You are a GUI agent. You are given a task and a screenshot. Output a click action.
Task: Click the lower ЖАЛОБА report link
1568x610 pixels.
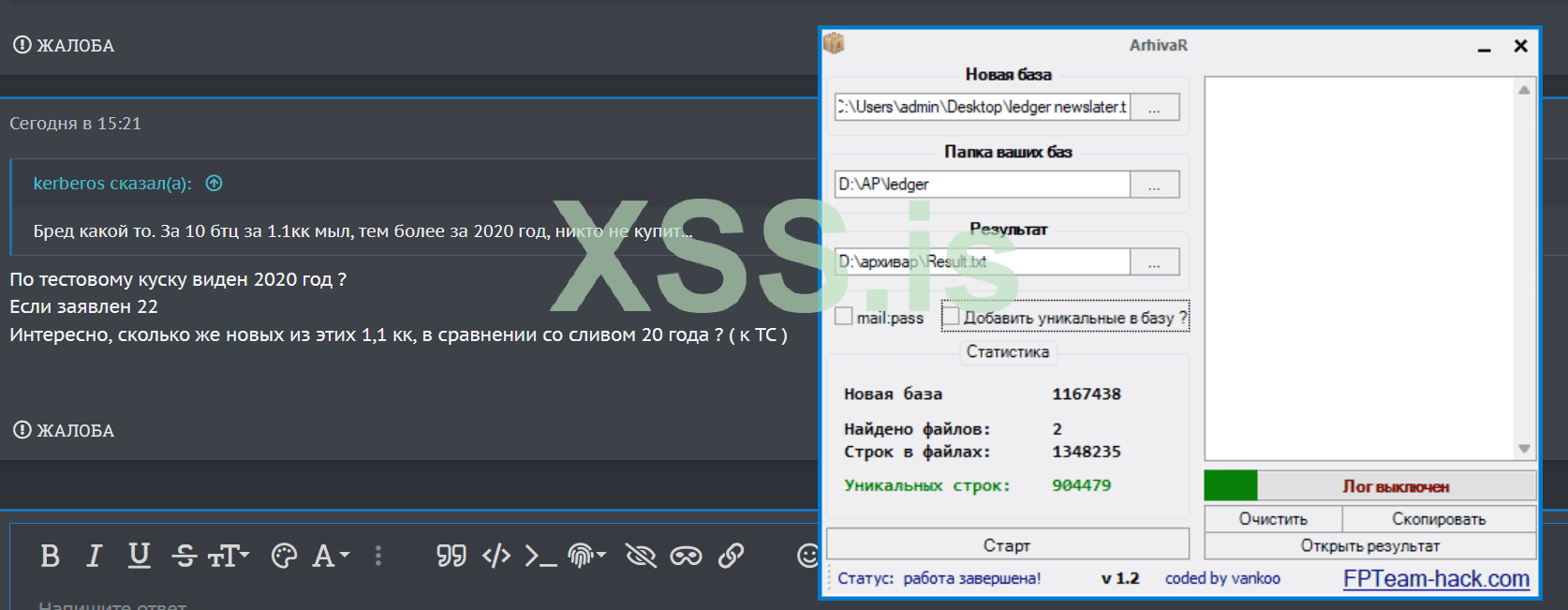pyautogui.click(x=64, y=430)
